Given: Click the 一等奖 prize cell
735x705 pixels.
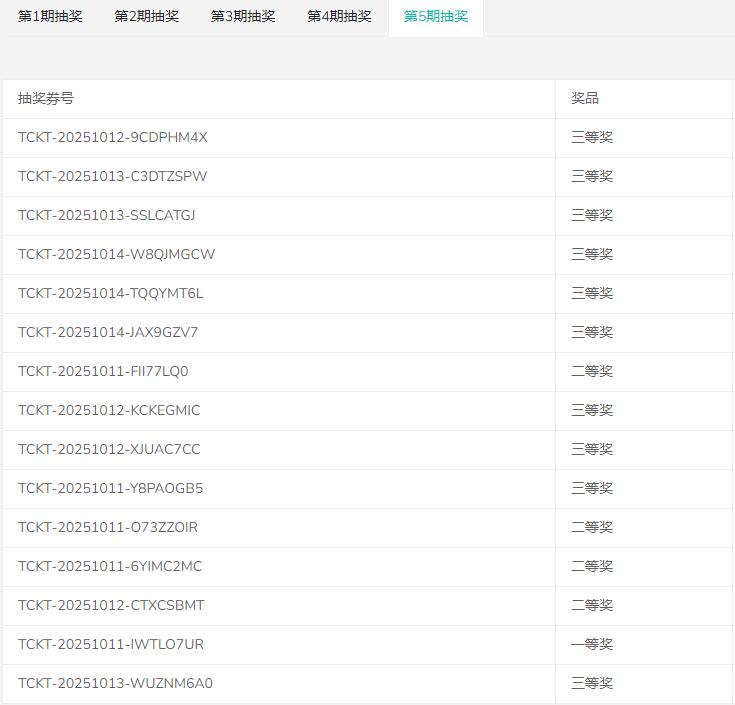Looking at the screenshot, I should tap(592, 644).
